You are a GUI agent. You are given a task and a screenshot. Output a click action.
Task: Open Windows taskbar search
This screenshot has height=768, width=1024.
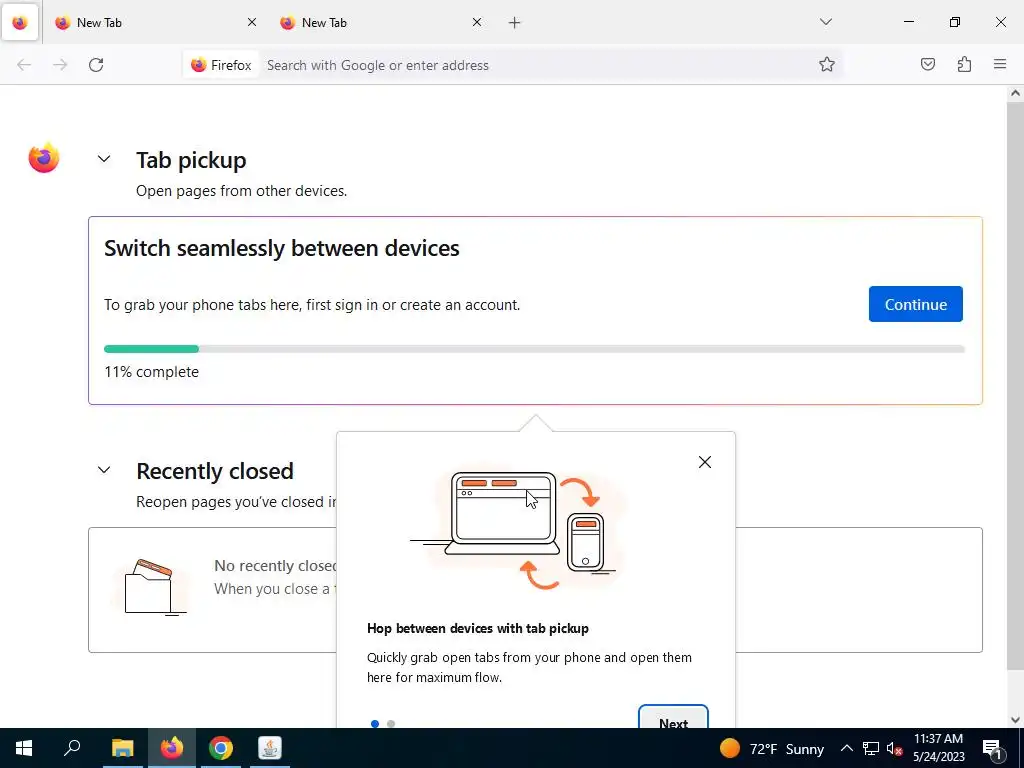tap(72, 748)
